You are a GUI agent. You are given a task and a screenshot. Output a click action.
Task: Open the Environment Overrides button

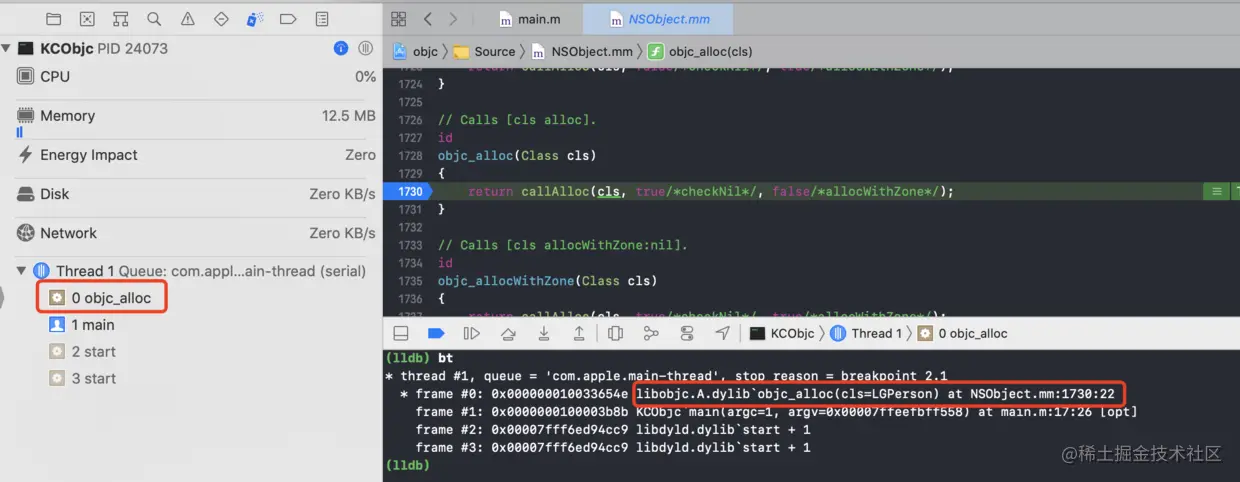(x=687, y=333)
